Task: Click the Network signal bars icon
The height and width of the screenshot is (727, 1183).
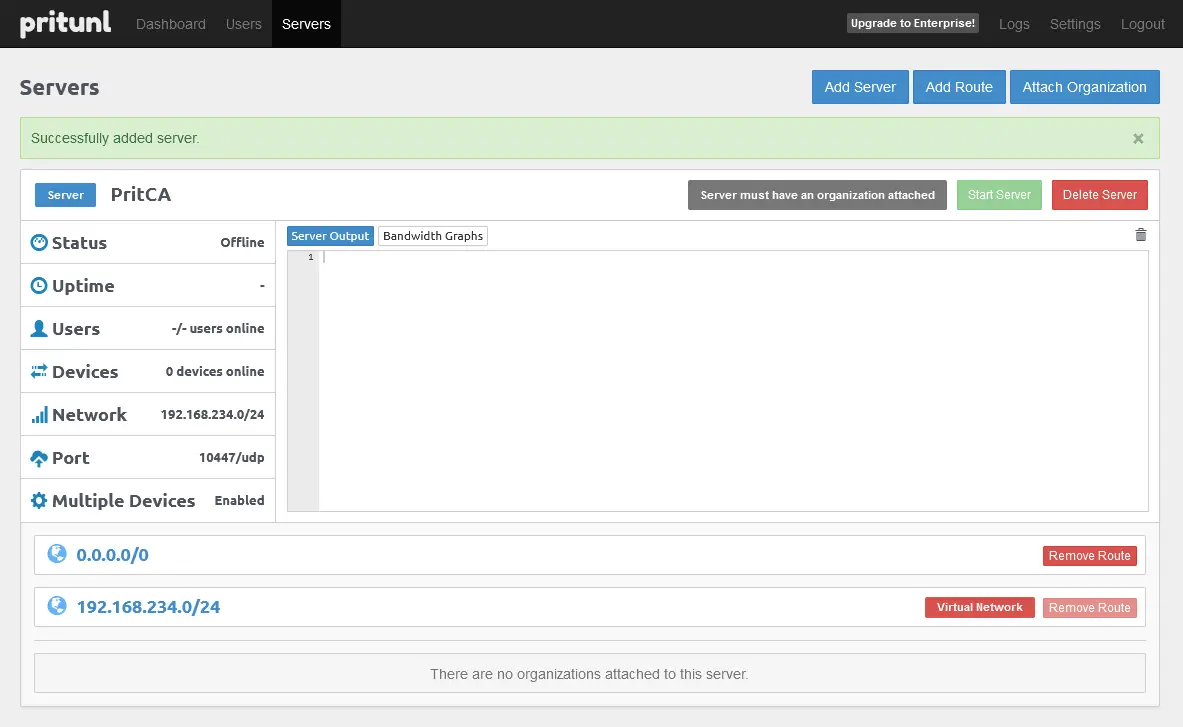Action: click(x=39, y=415)
